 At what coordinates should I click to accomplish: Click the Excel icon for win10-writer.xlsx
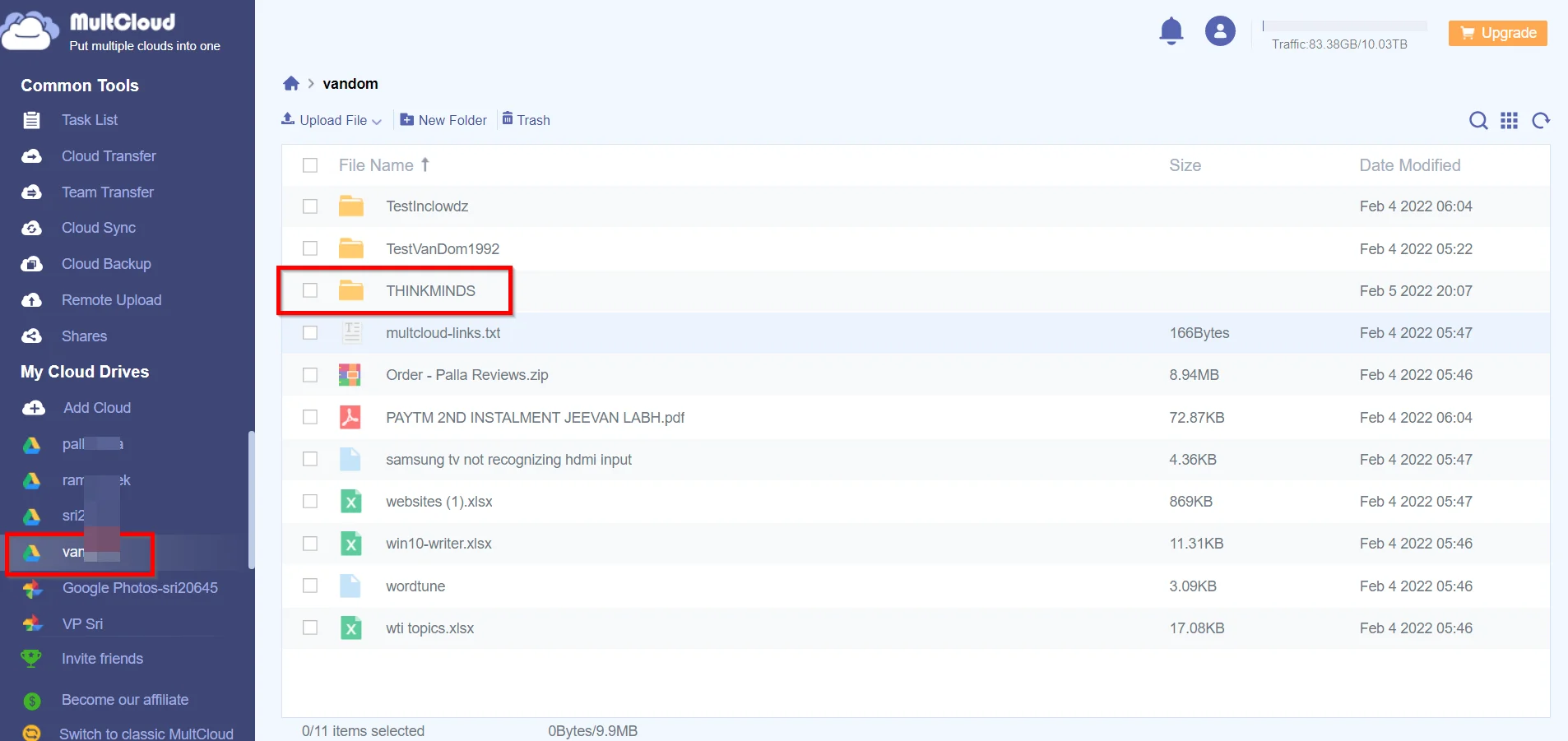click(351, 544)
